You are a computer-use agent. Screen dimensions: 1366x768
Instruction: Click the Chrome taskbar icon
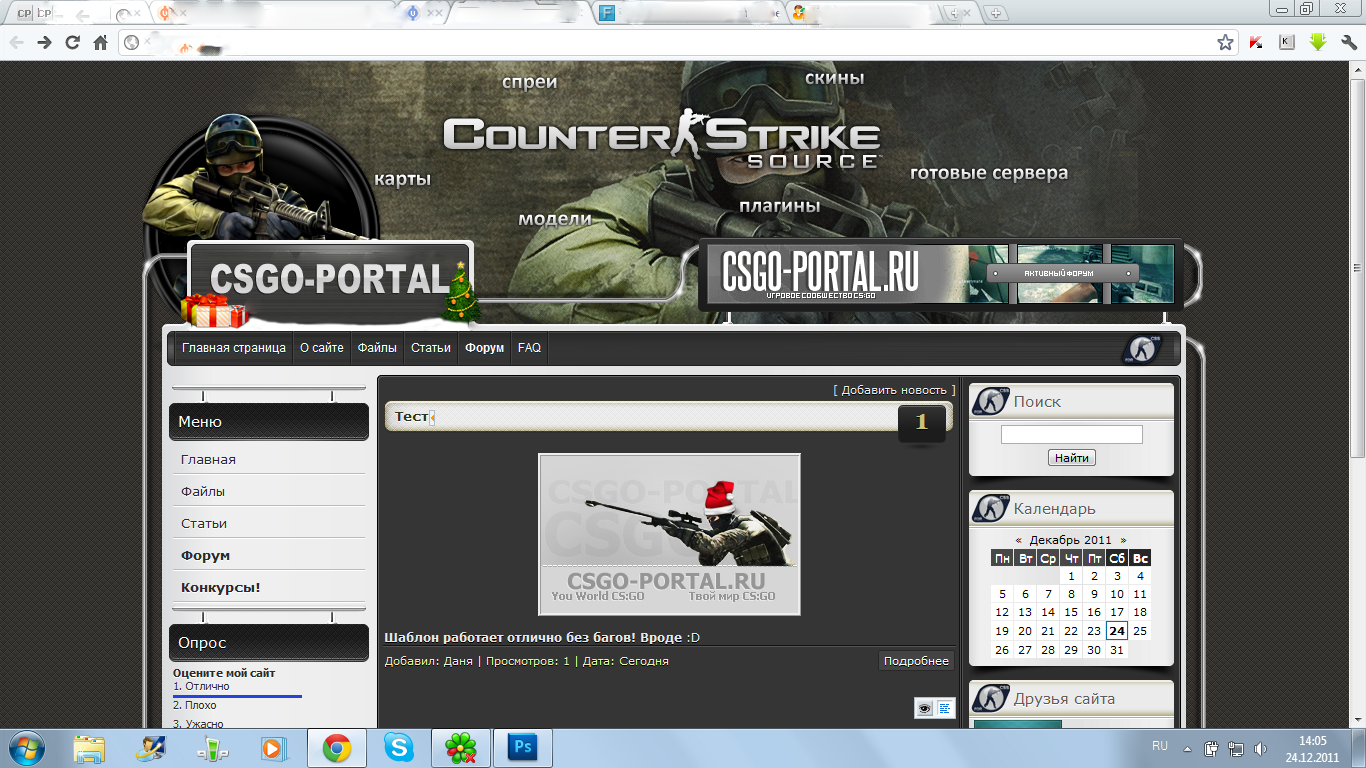click(336, 748)
